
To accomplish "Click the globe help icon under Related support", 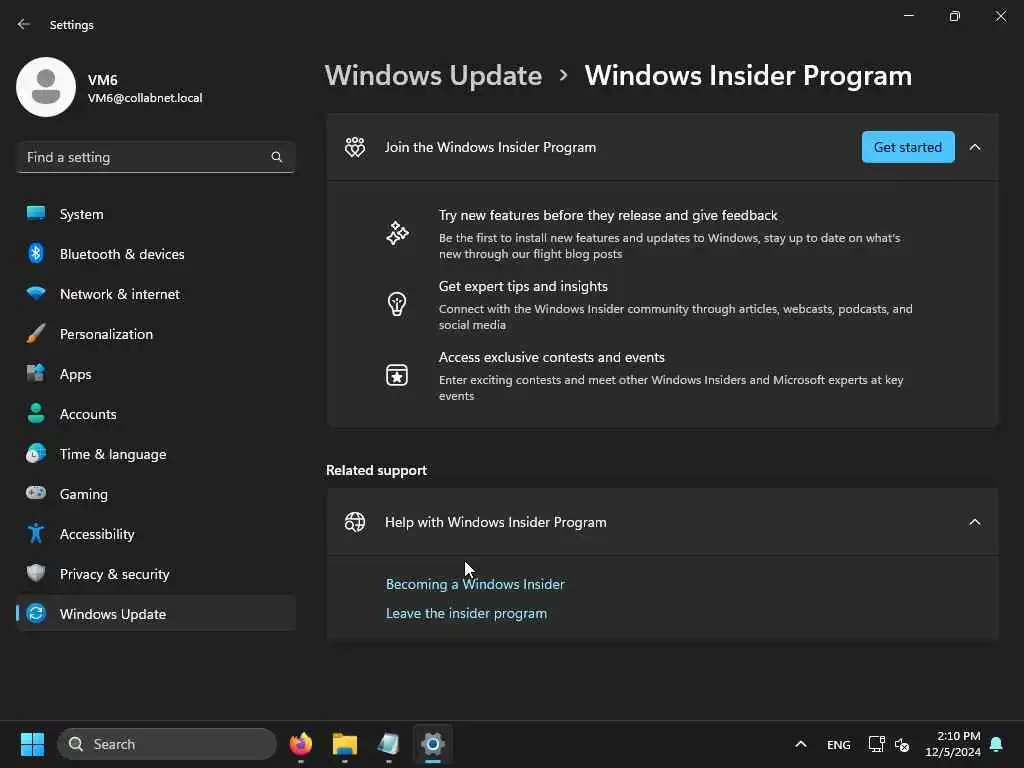I will [x=355, y=522].
